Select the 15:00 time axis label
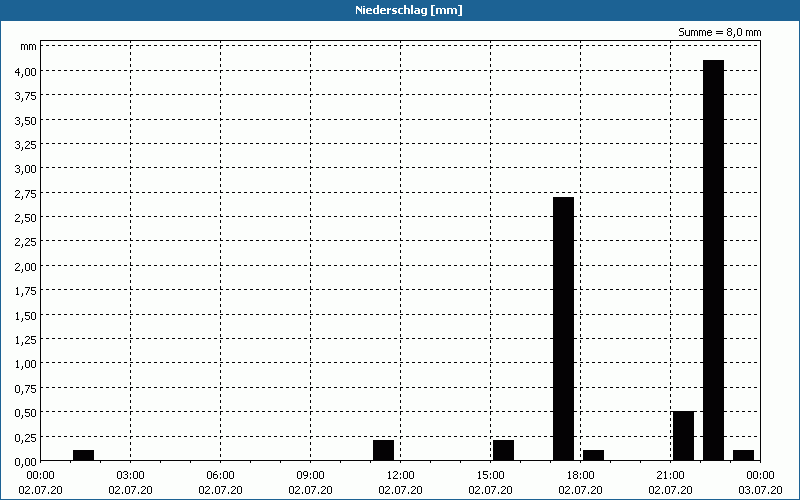 490,476
